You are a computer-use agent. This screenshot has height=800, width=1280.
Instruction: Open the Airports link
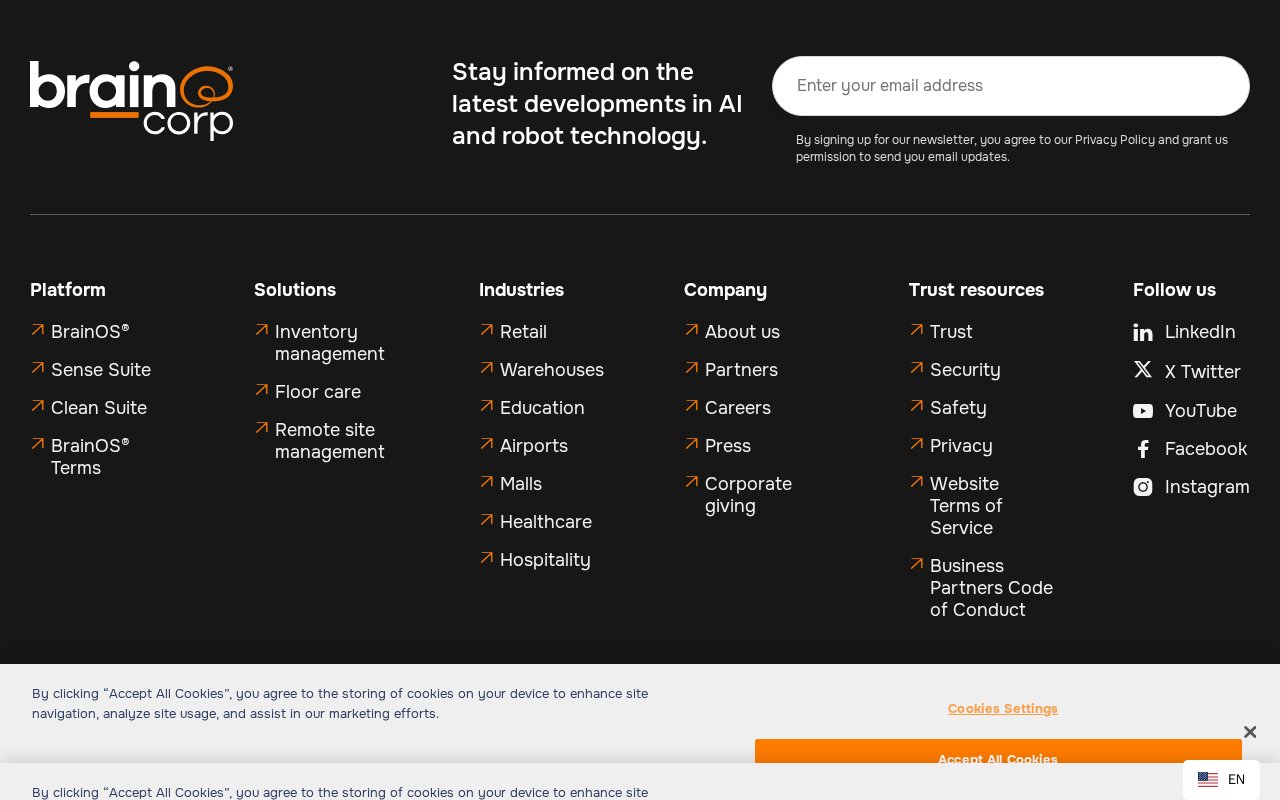(534, 446)
